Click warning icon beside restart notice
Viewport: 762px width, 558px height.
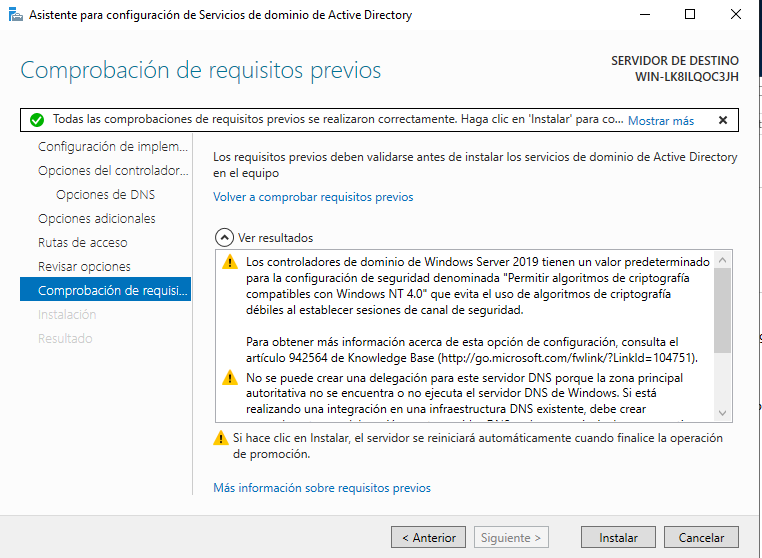221,438
